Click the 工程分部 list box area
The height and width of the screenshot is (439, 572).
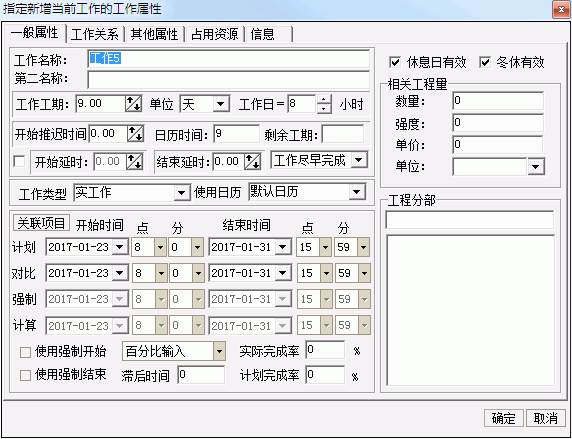pos(471,310)
